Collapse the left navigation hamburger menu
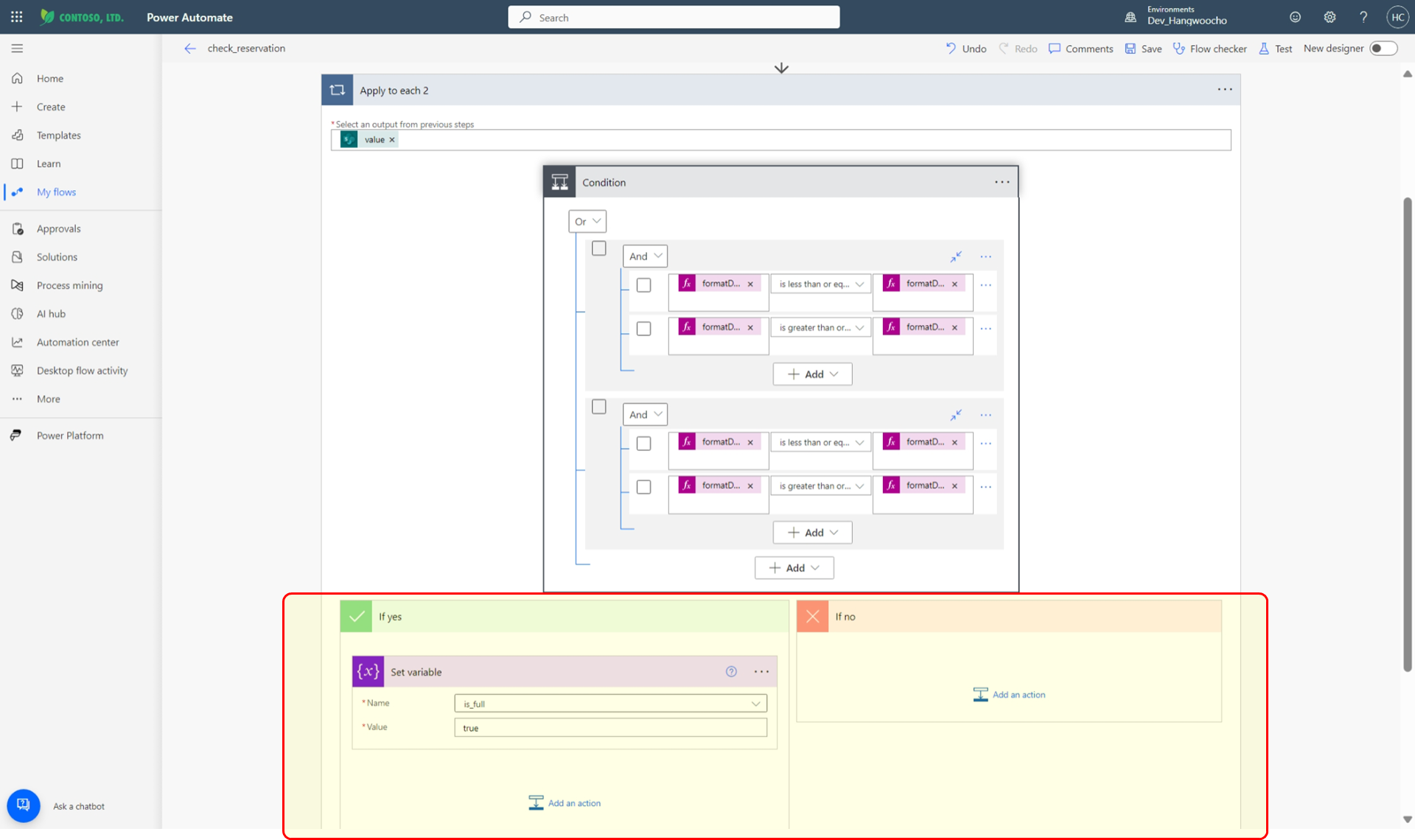The image size is (1415, 840). pyautogui.click(x=17, y=49)
